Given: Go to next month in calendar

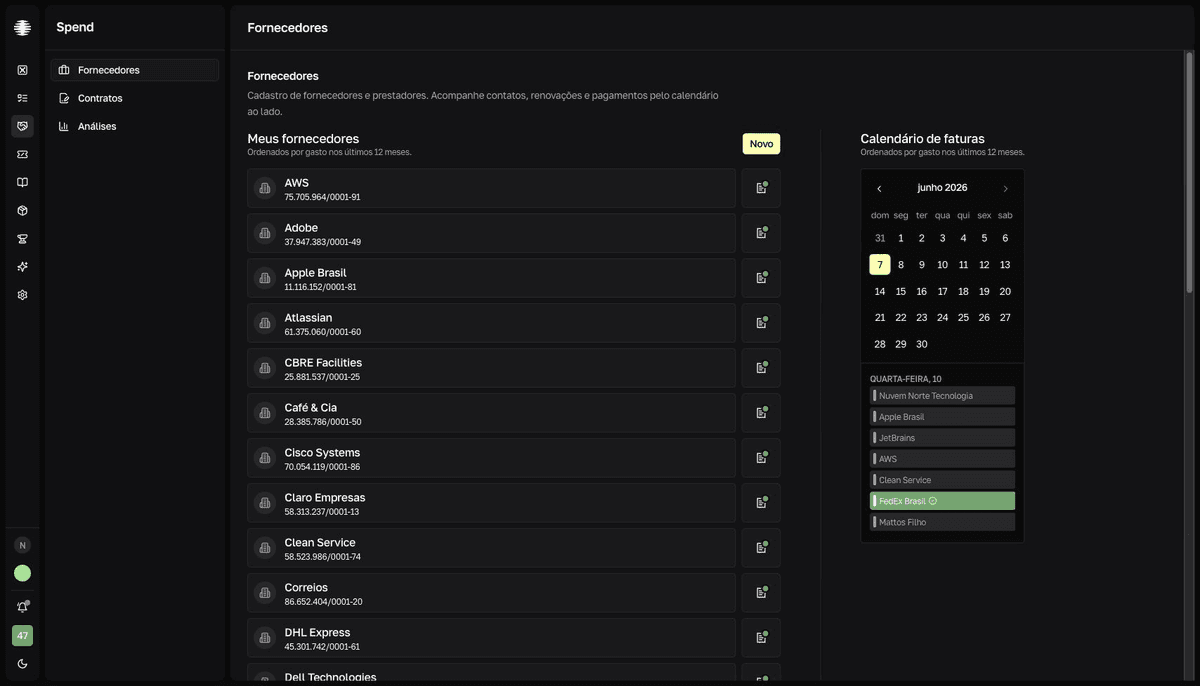Looking at the screenshot, I should [x=1005, y=188].
